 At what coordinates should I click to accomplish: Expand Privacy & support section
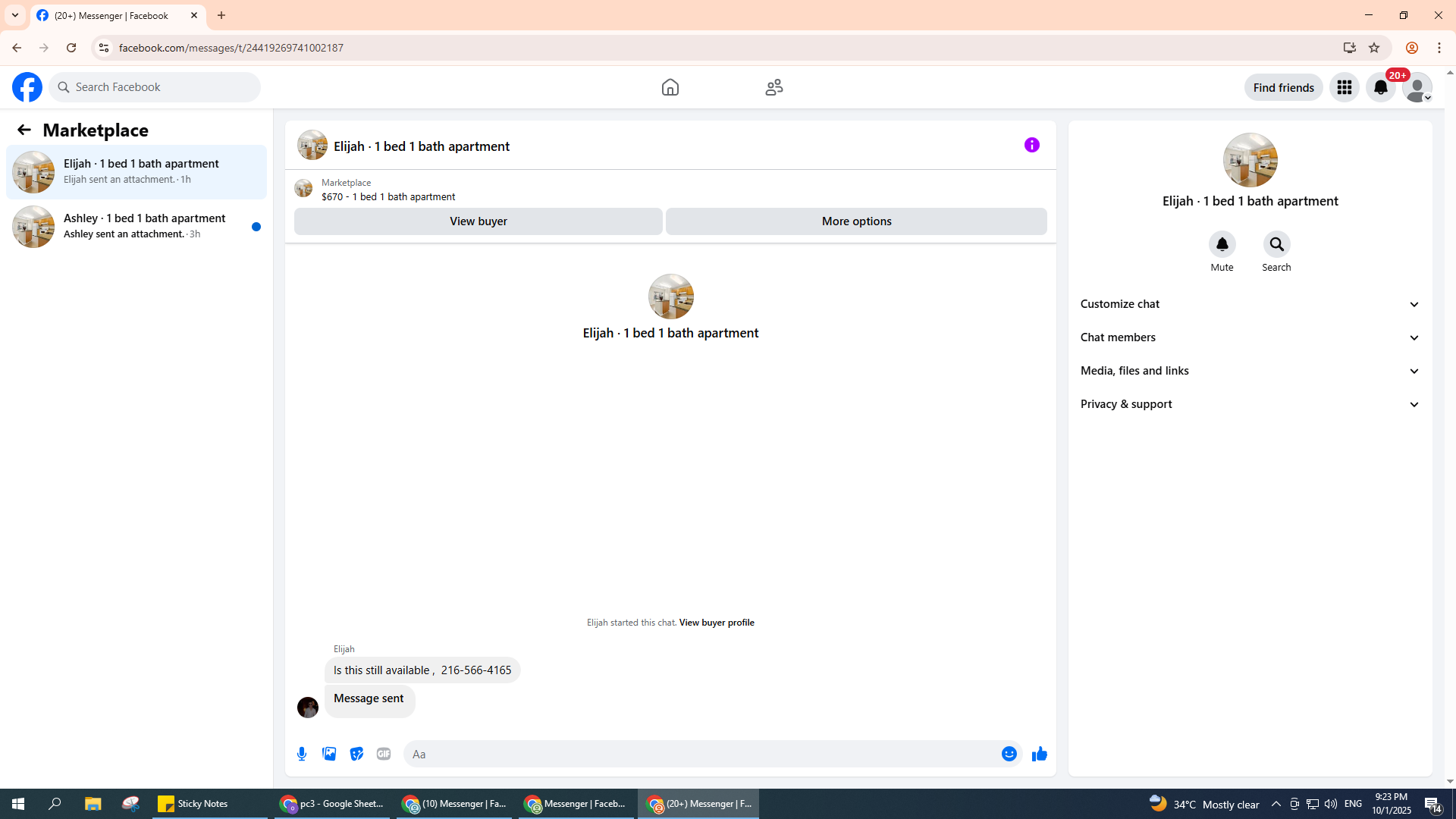point(1249,404)
